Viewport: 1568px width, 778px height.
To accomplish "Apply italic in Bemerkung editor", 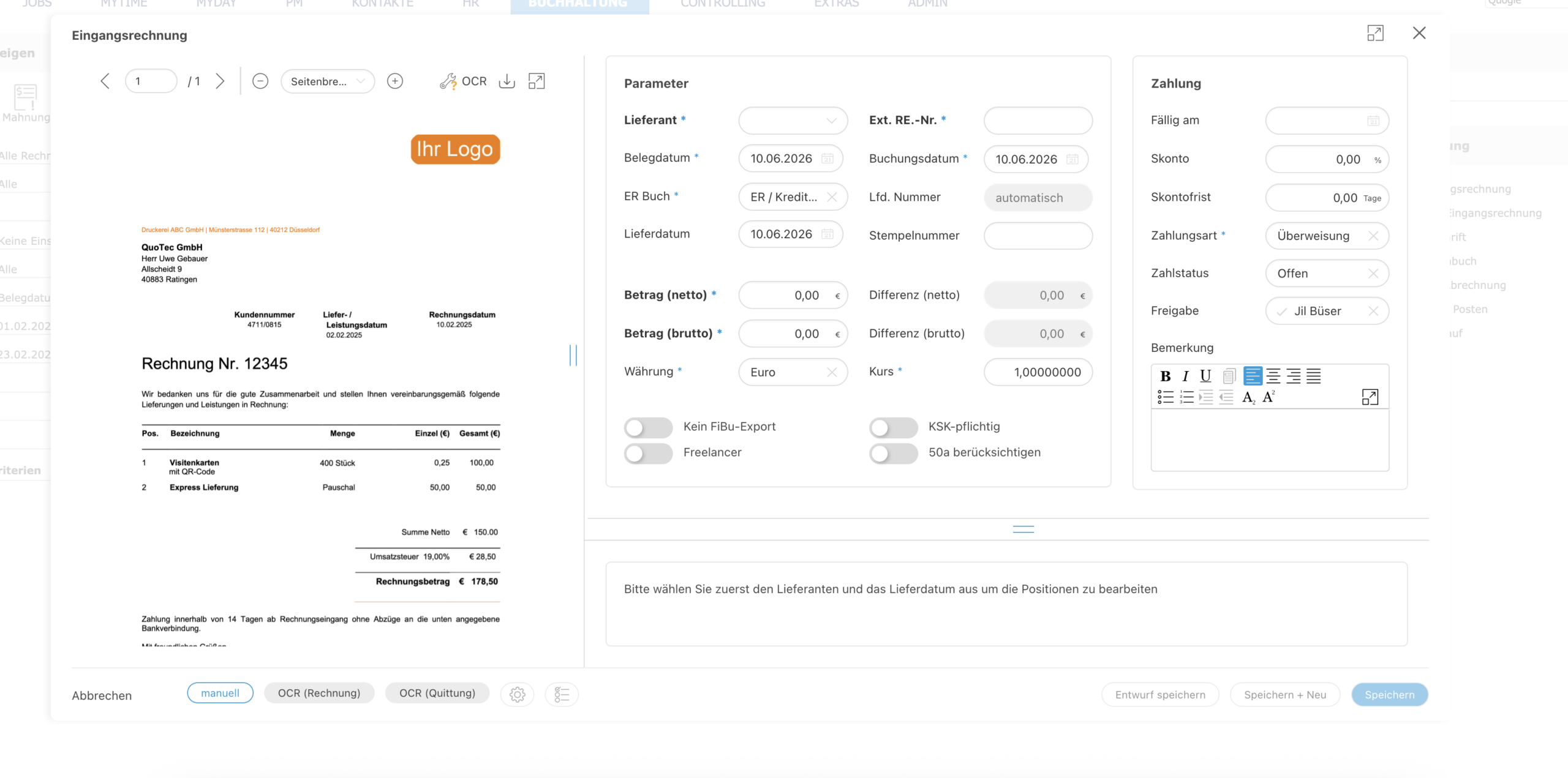I will 1185,376.
